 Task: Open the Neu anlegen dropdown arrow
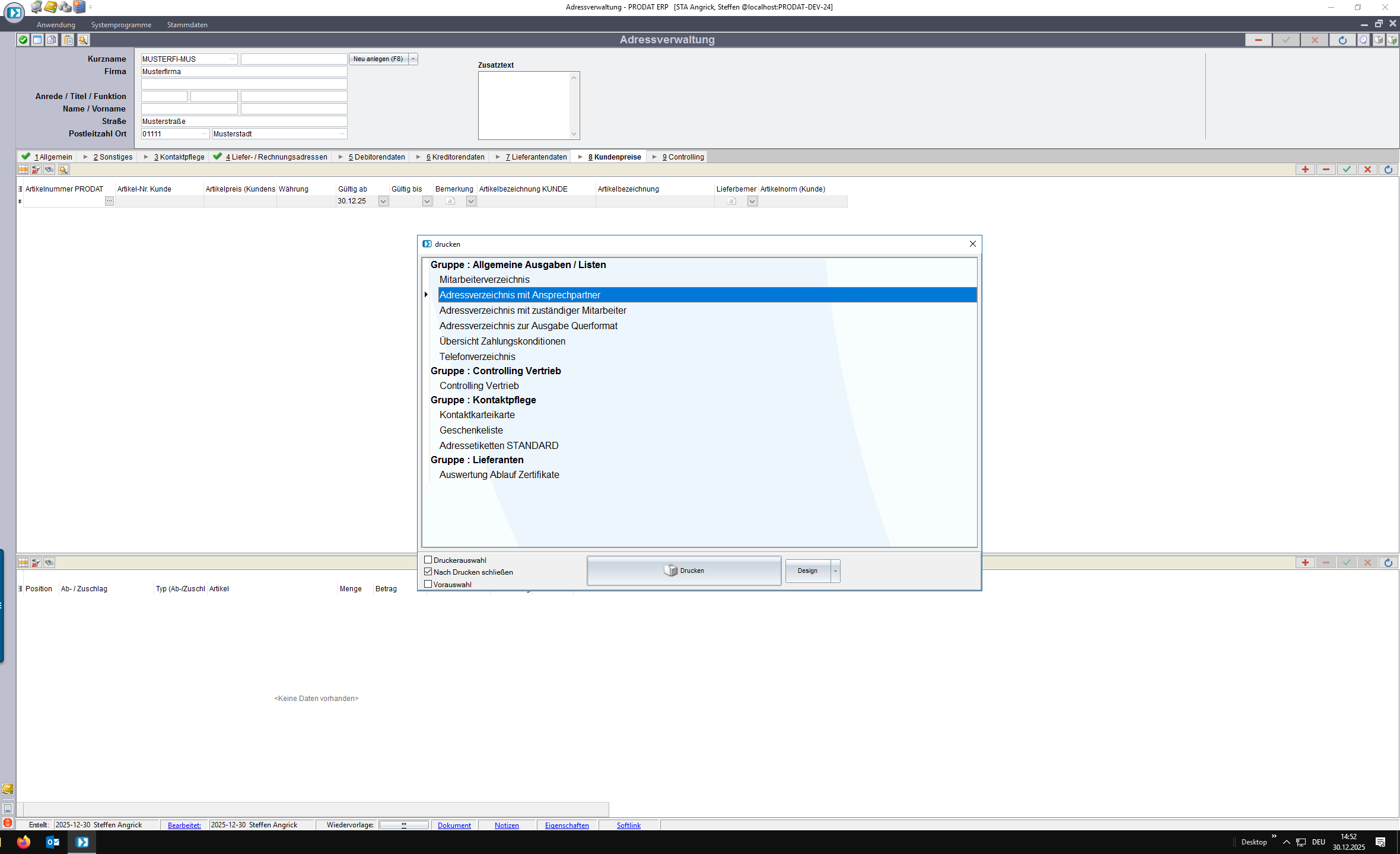click(x=413, y=59)
